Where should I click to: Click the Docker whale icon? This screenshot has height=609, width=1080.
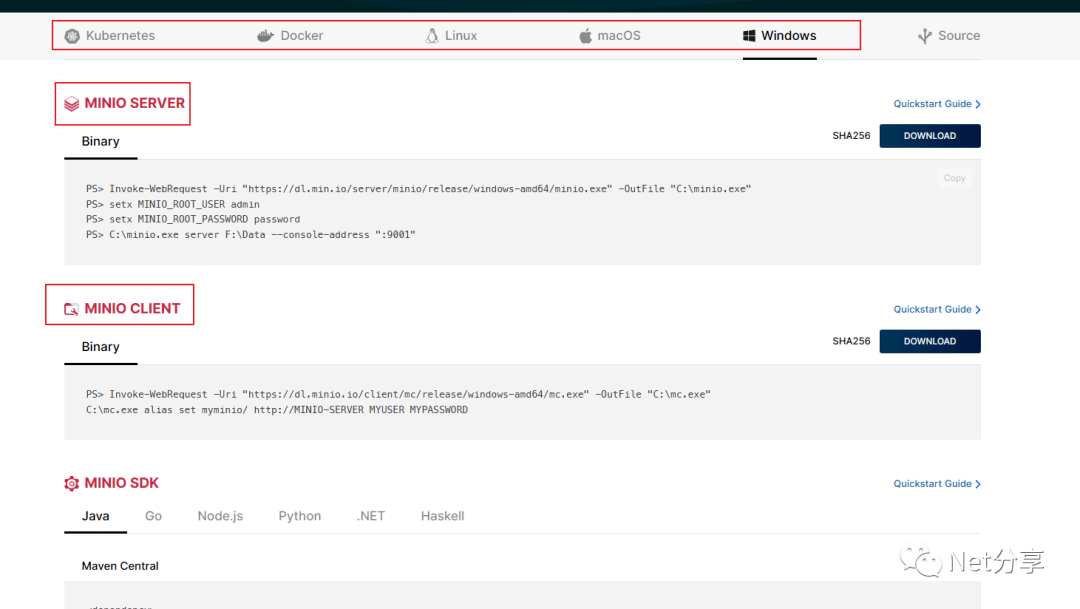[x=265, y=36]
